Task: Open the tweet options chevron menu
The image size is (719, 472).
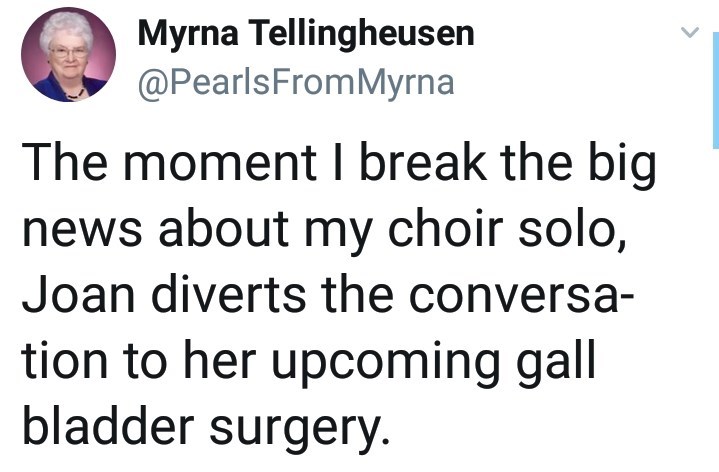Action: (689, 32)
